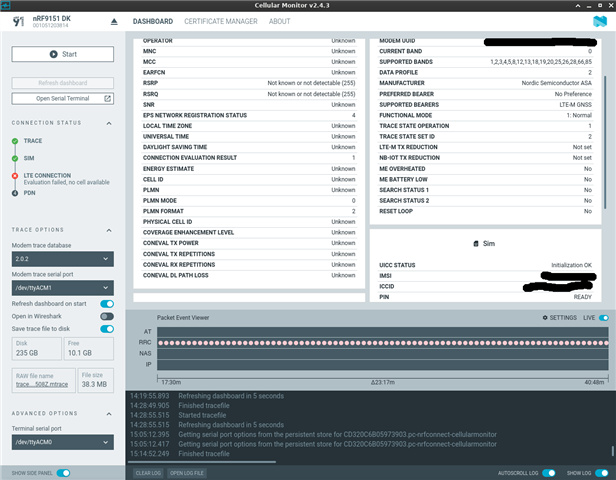Image resolution: width=616 pixels, height=480 pixels.
Task: Click the Sim card icon
Action: click(476, 244)
